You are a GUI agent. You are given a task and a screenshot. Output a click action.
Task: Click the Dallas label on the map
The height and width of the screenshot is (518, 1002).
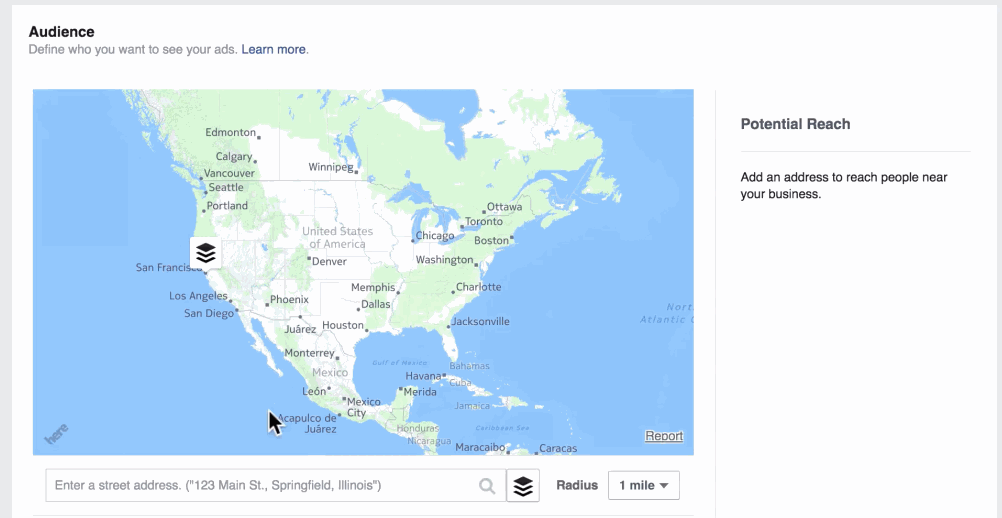[x=376, y=305]
